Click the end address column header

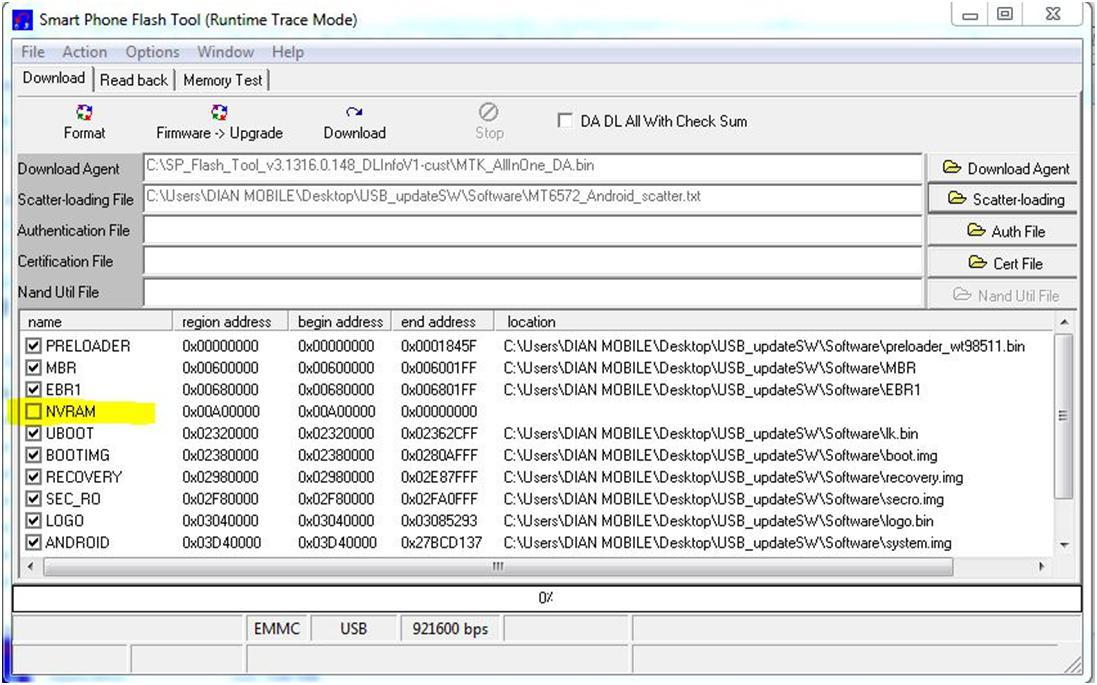(442, 321)
